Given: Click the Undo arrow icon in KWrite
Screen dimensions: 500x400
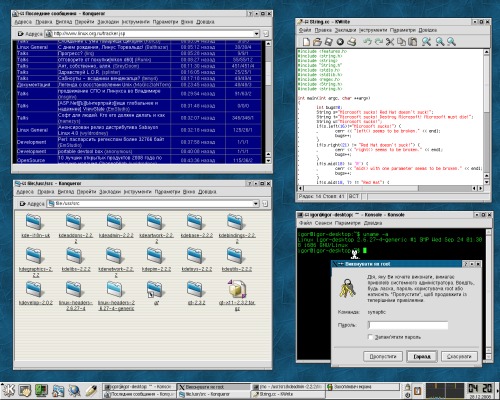Looking at the screenshot, I should [367, 42].
